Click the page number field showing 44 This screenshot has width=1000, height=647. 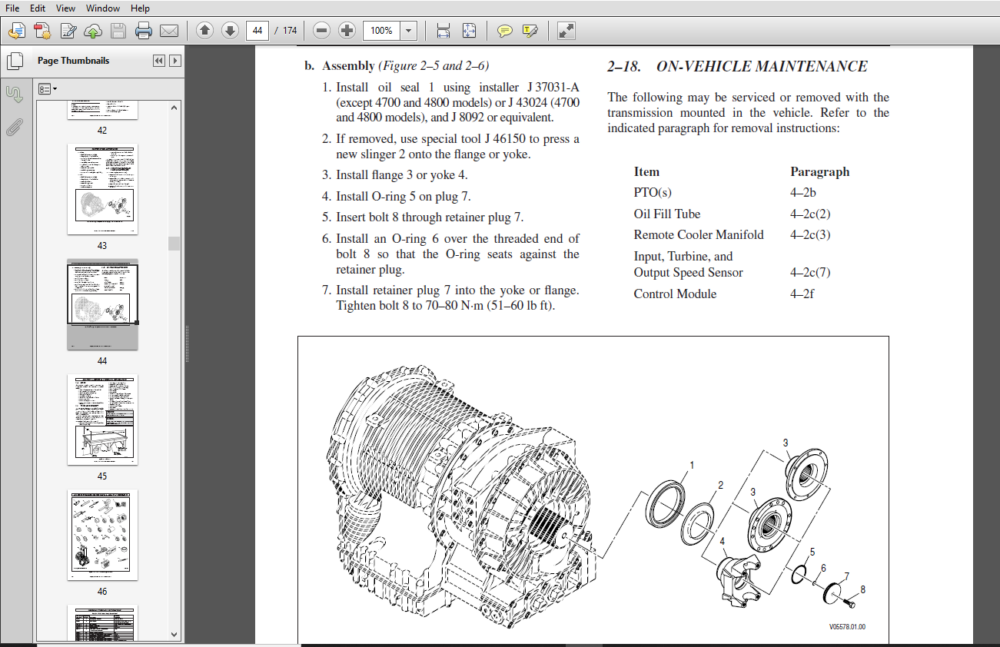(257, 30)
